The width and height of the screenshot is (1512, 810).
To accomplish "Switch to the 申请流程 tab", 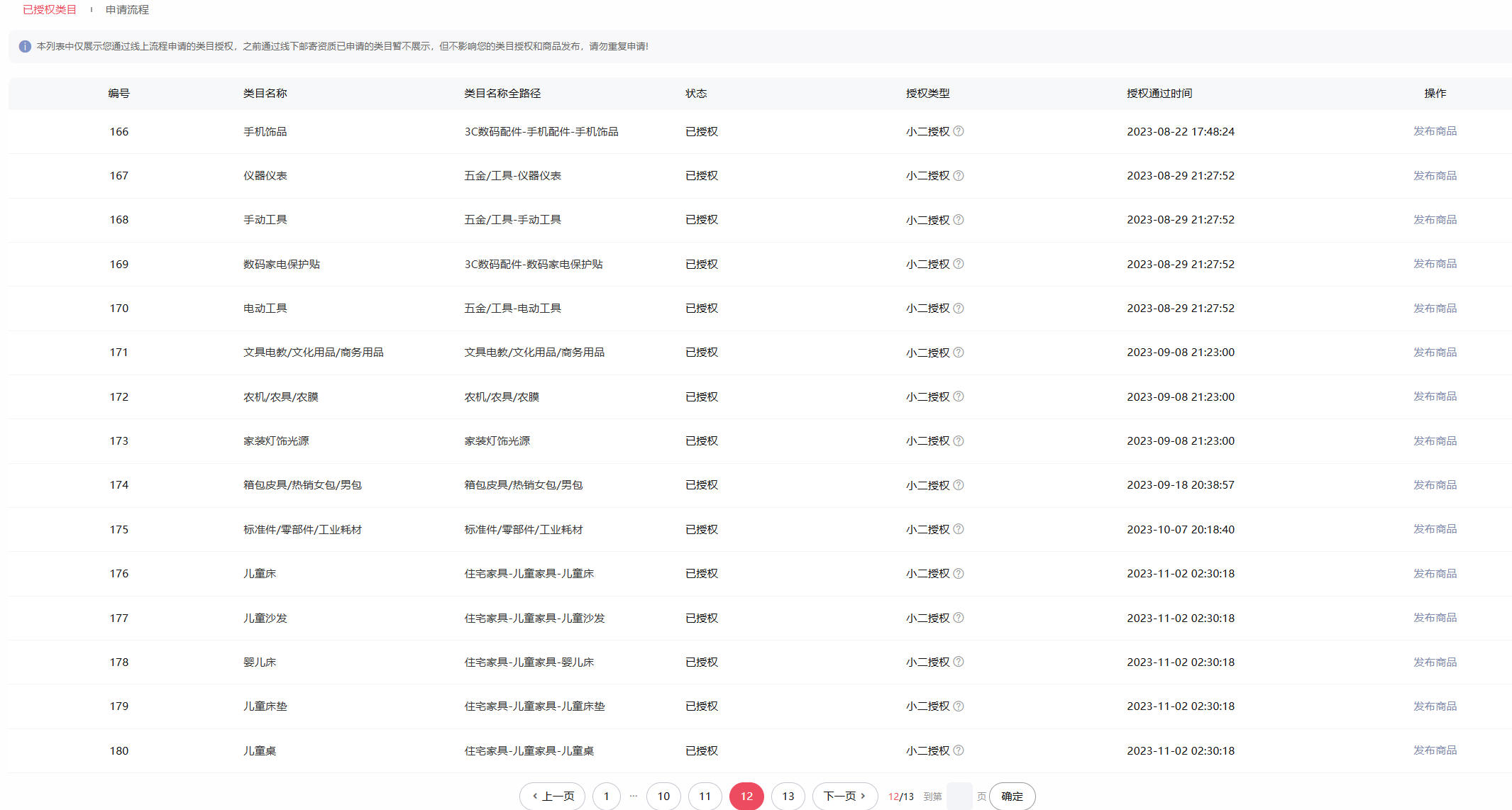I will coord(127,10).
